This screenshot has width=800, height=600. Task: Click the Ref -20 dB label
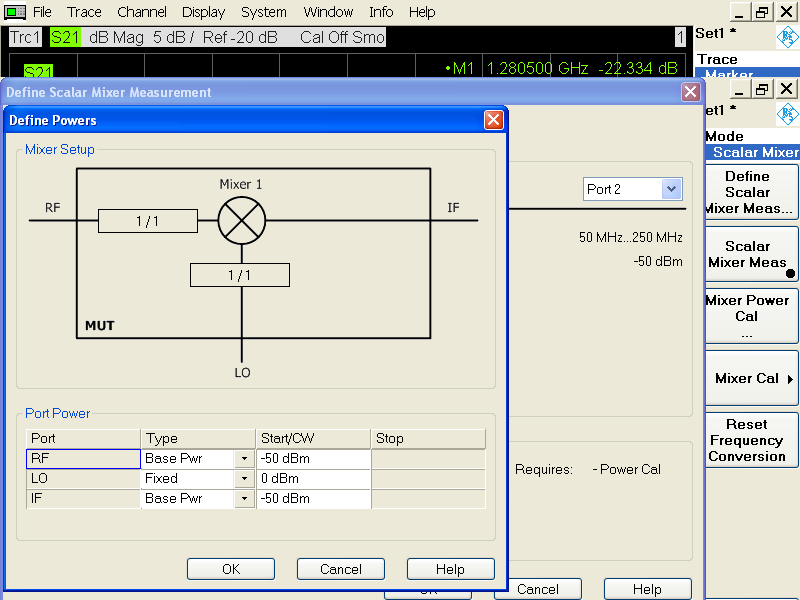(x=240, y=37)
